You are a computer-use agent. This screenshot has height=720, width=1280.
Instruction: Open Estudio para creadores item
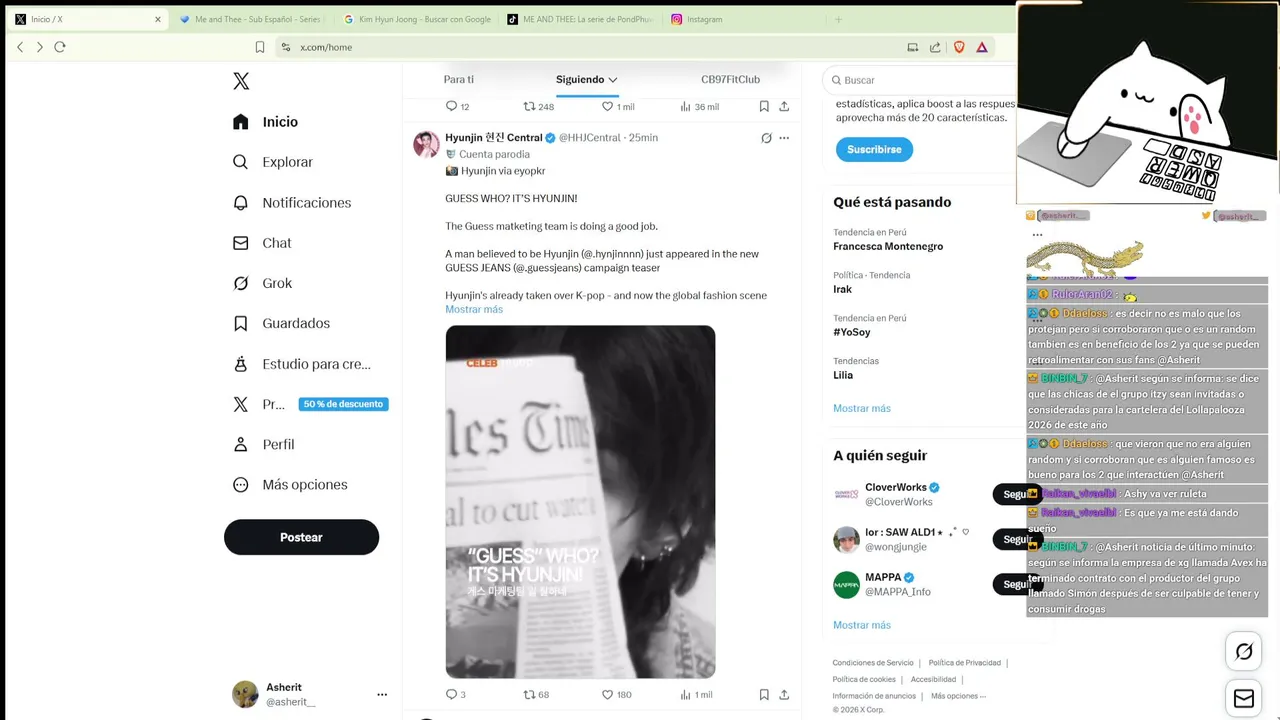click(301, 364)
